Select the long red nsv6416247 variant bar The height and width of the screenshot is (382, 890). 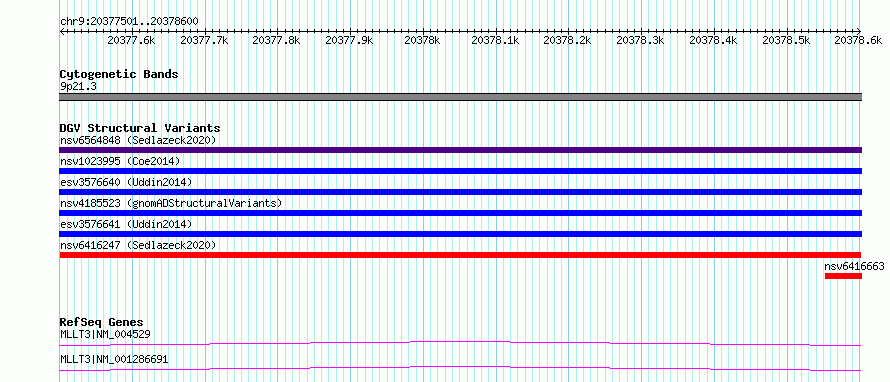461,255
